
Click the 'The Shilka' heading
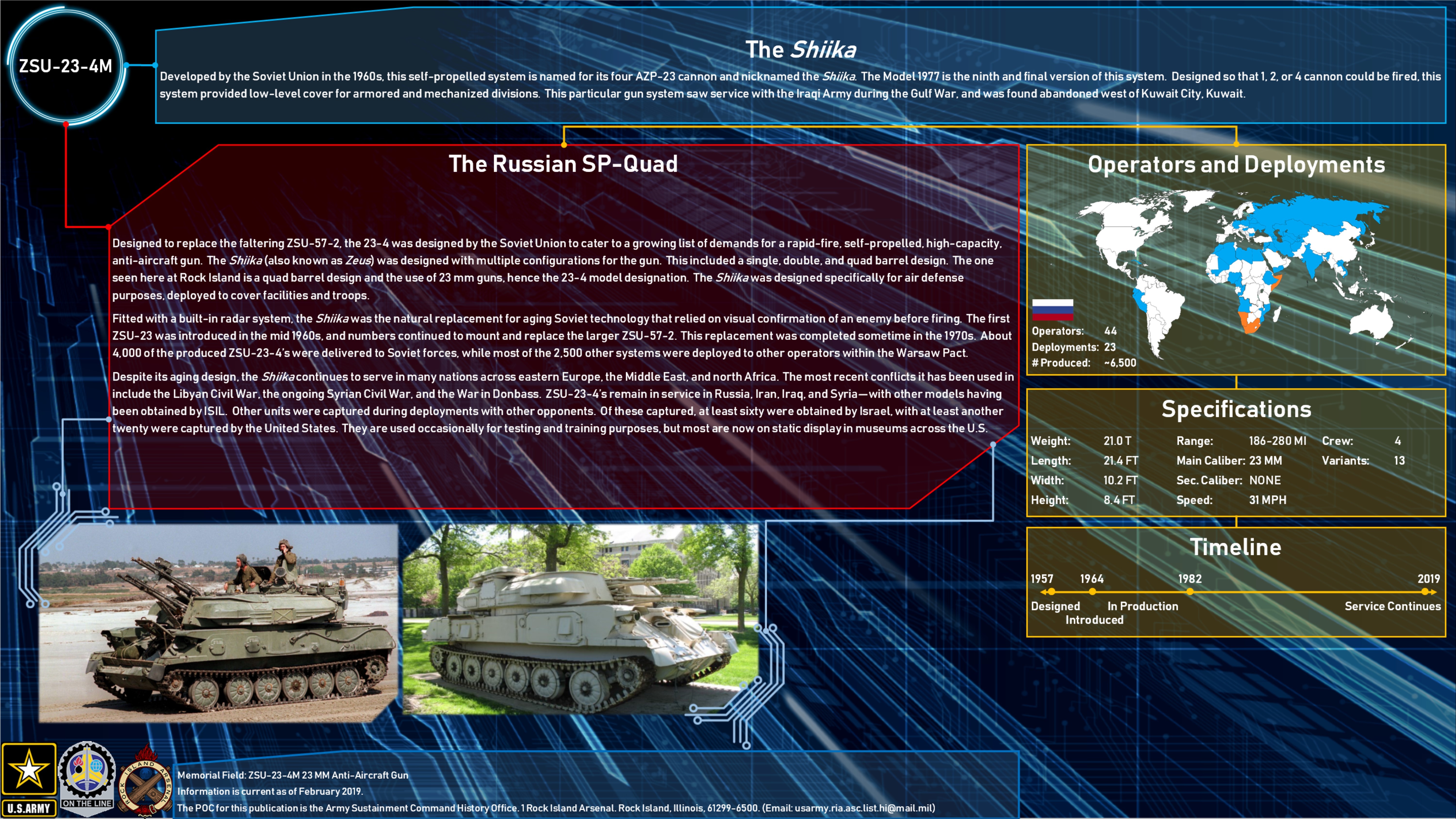(x=800, y=50)
